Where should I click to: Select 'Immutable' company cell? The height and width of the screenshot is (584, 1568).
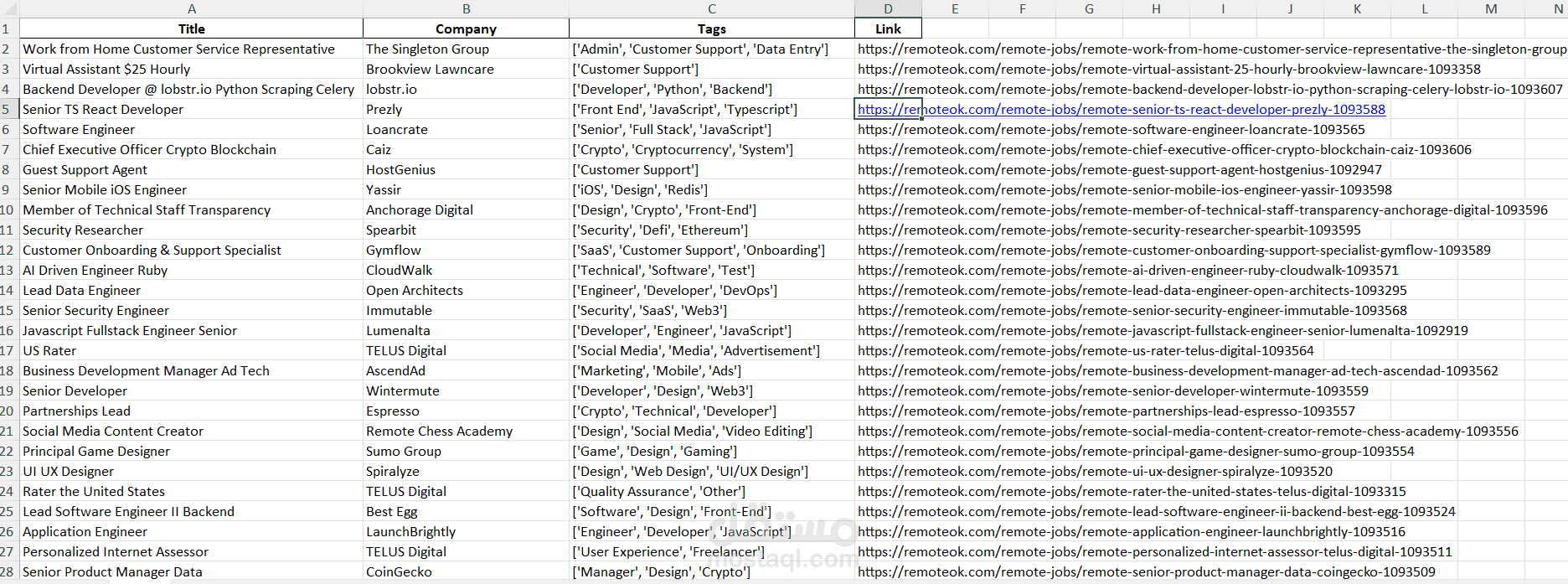(x=466, y=310)
